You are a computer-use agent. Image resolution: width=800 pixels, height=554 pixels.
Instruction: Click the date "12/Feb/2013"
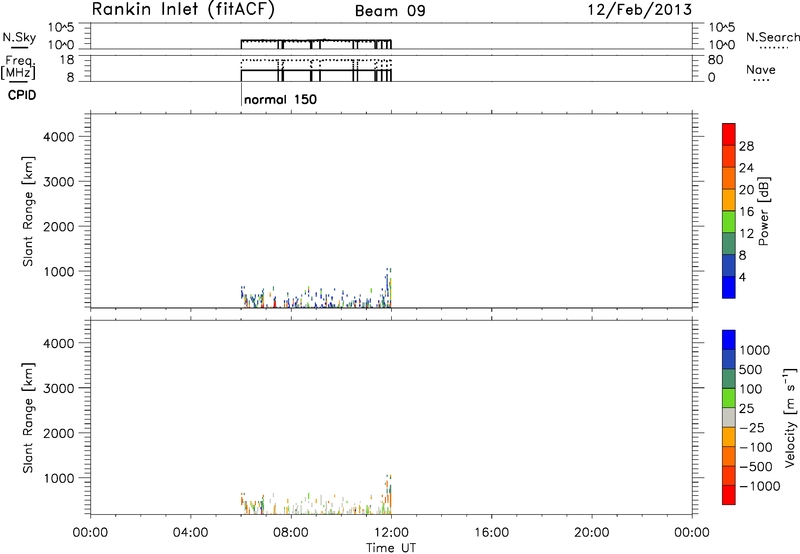click(640, 10)
